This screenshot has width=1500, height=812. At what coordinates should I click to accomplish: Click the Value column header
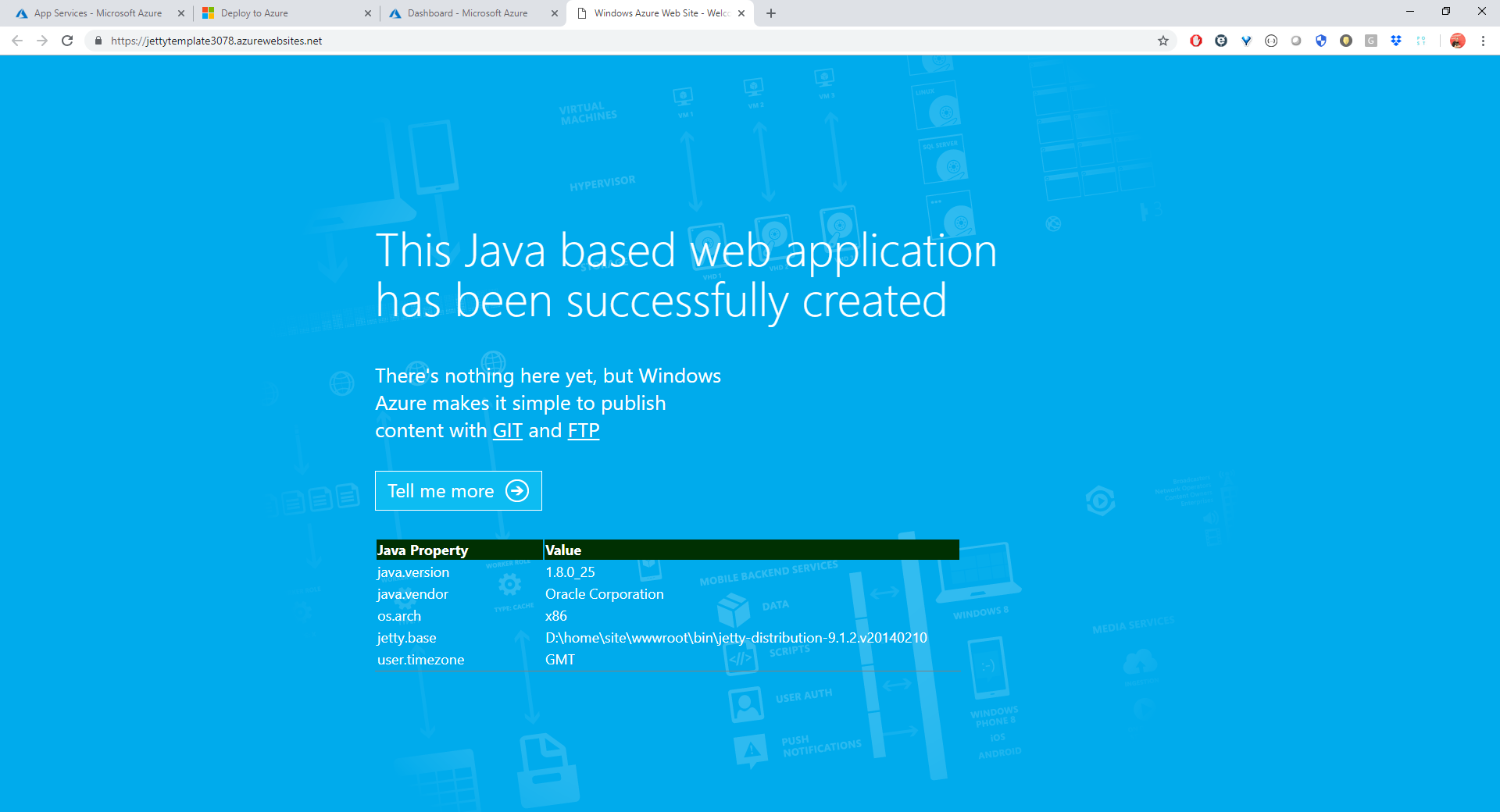tap(752, 550)
